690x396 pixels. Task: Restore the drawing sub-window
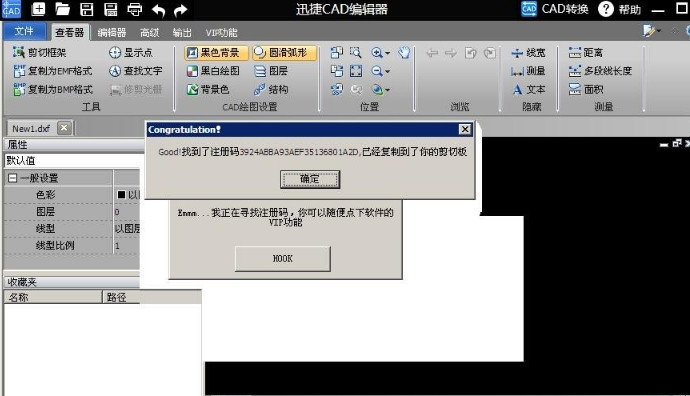(677, 143)
